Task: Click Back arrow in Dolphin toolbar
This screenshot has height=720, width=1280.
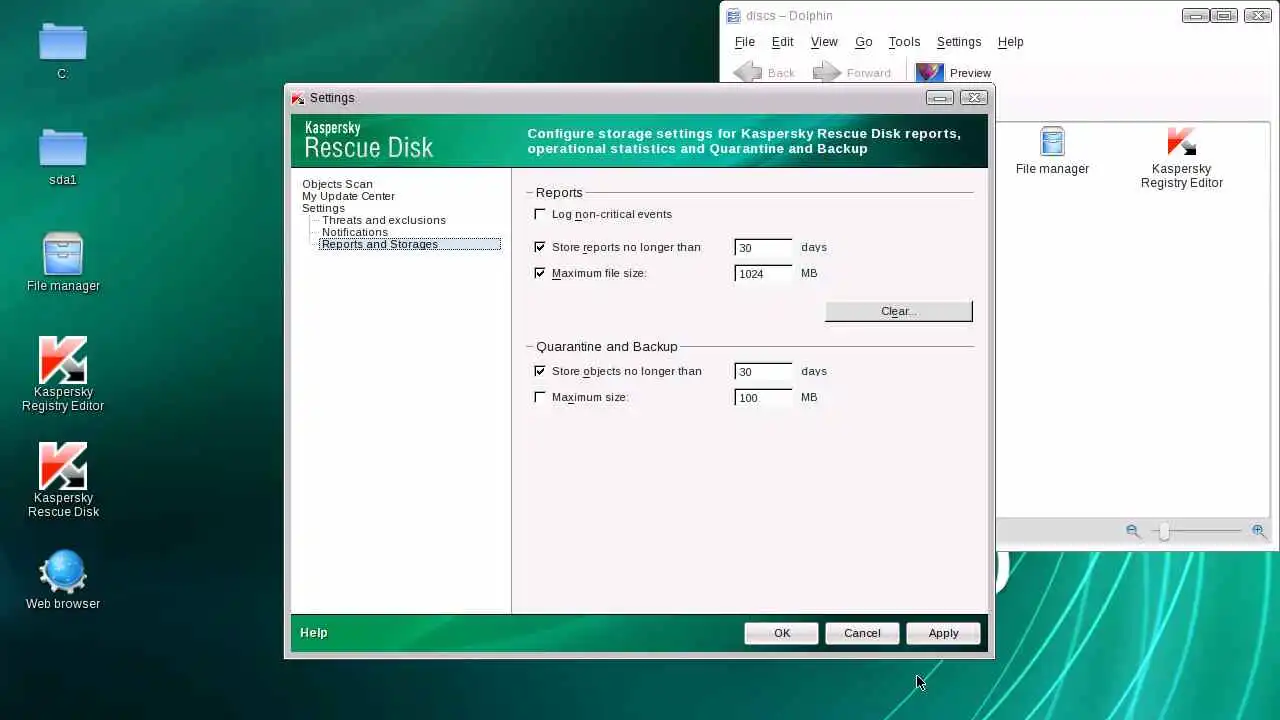Action: coord(748,73)
